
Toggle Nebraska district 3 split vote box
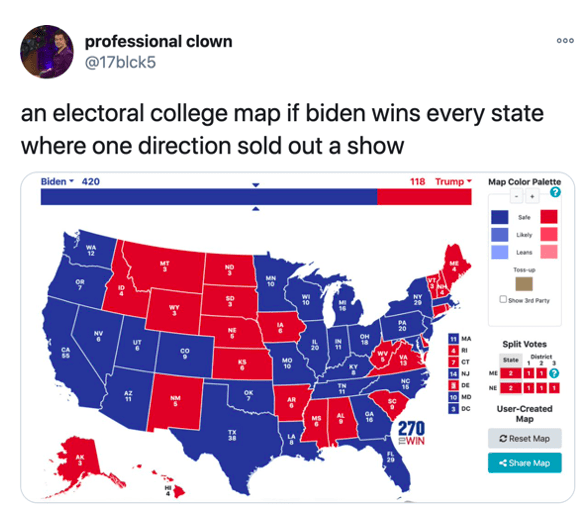(554, 388)
